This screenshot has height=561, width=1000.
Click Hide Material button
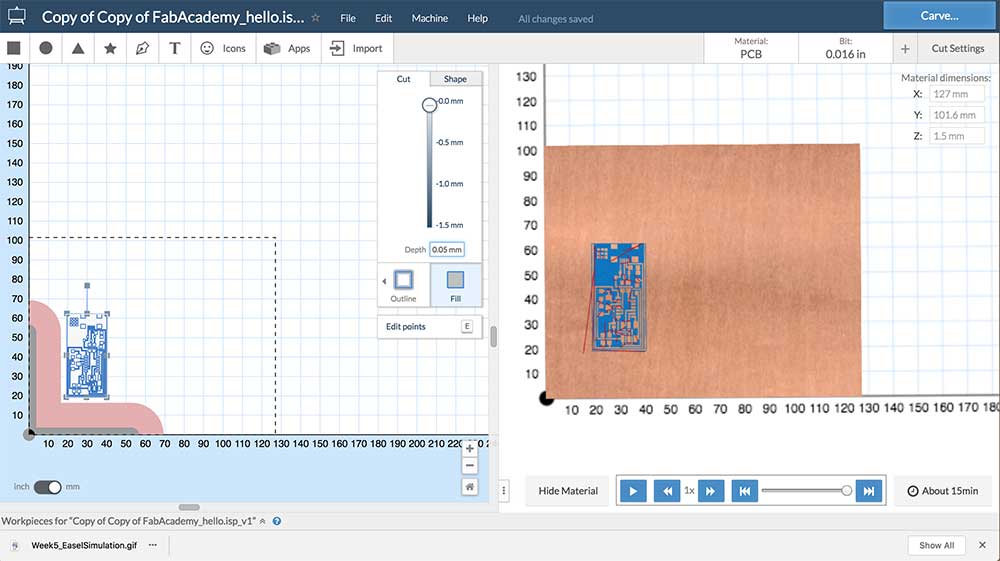click(568, 491)
